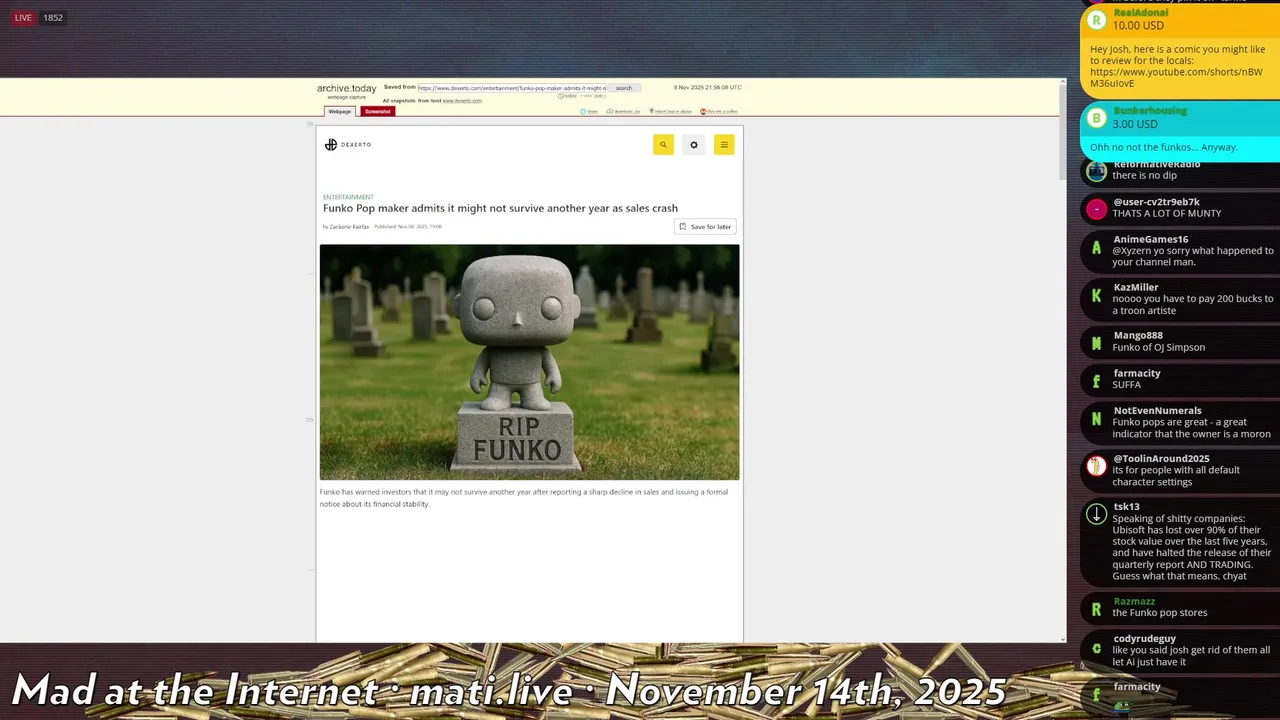Click username NotEvenNumerals in chat
Viewport: 1280px width, 720px height.
pyautogui.click(x=1157, y=411)
